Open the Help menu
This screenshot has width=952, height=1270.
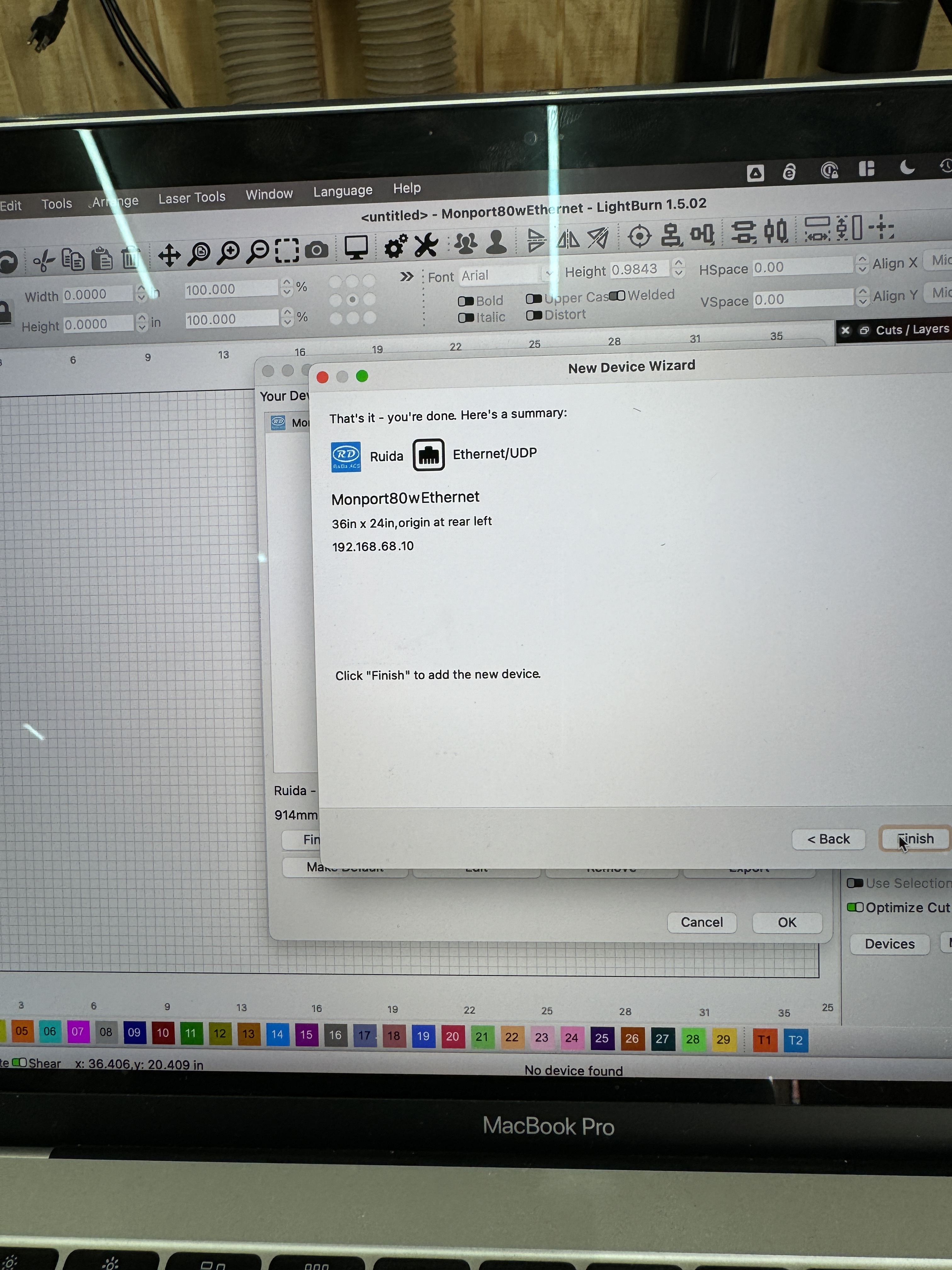pyautogui.click(x=407, y=188)
